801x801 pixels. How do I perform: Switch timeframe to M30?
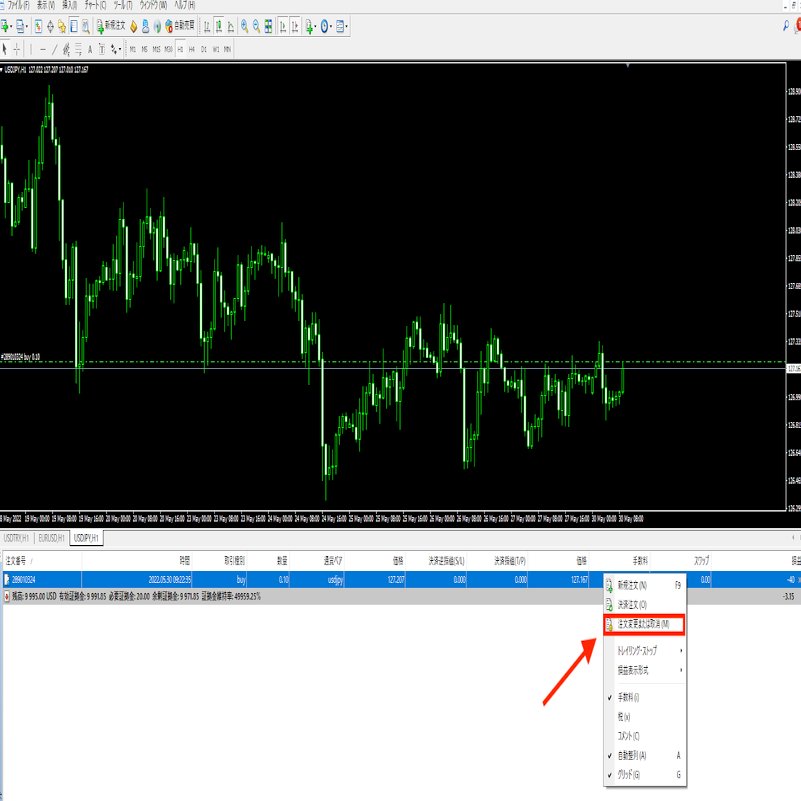pos(169,49)
